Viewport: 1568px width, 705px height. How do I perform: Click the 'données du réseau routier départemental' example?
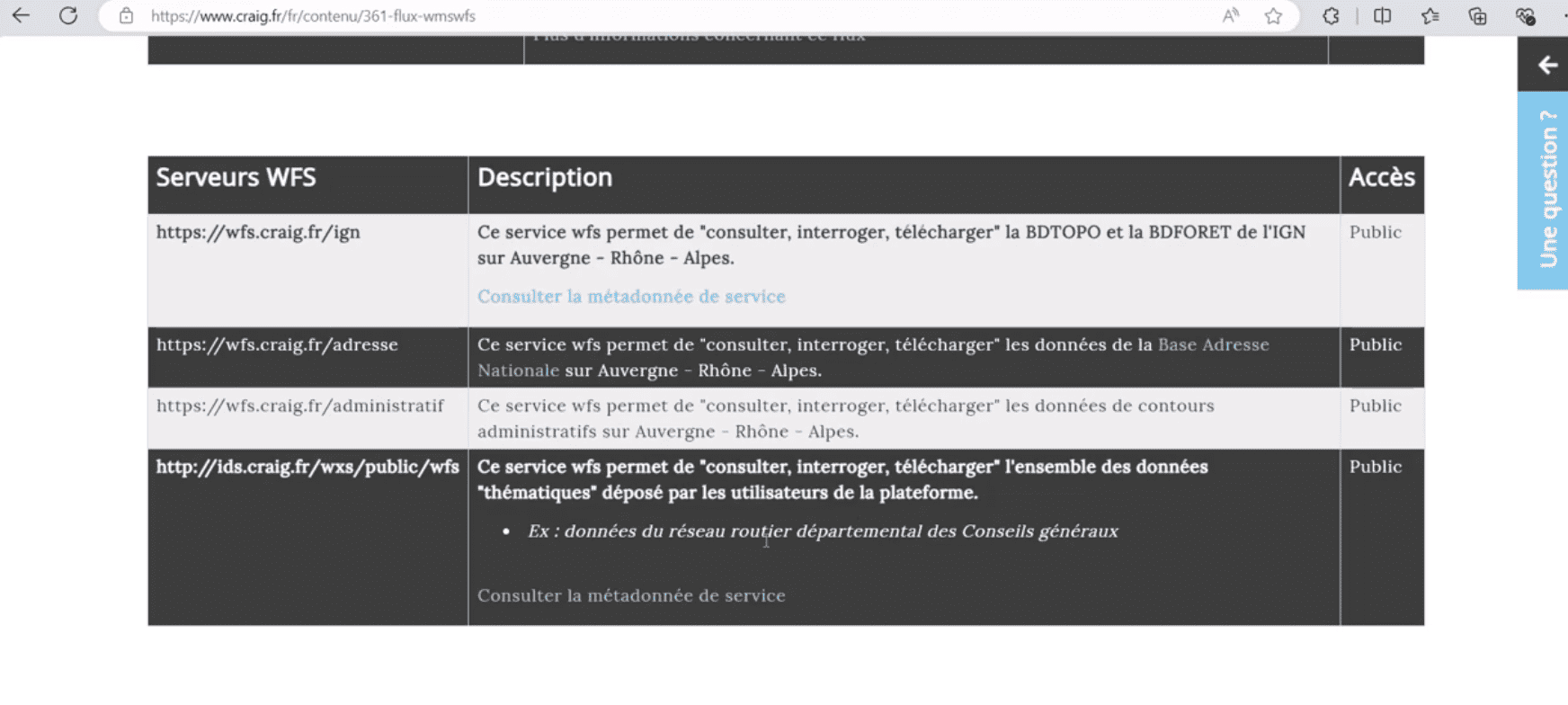pyautogui.click(x=823, y=531)
